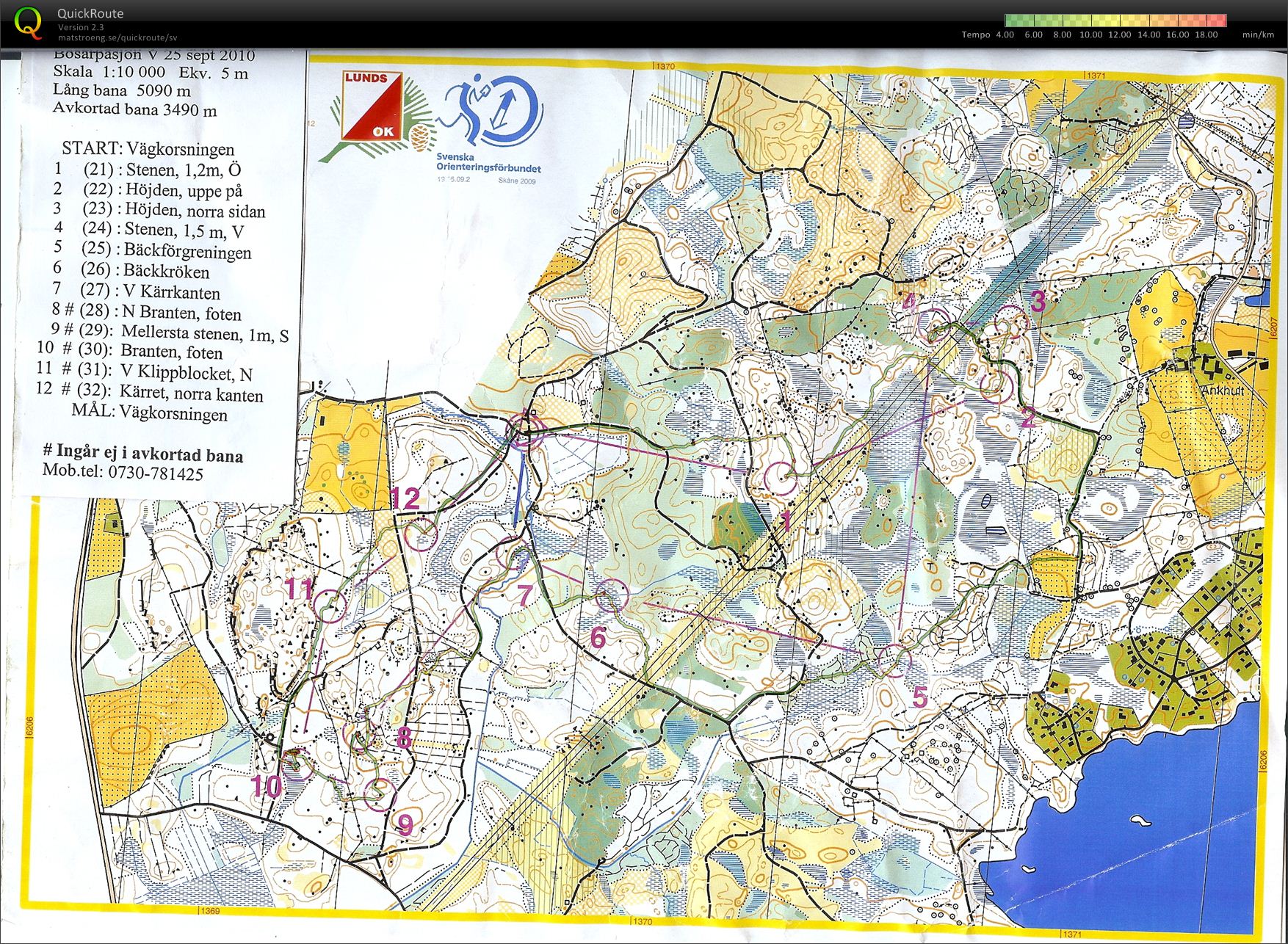Click control description 3 (23) Höjden, norra sidan

(159, 210)
